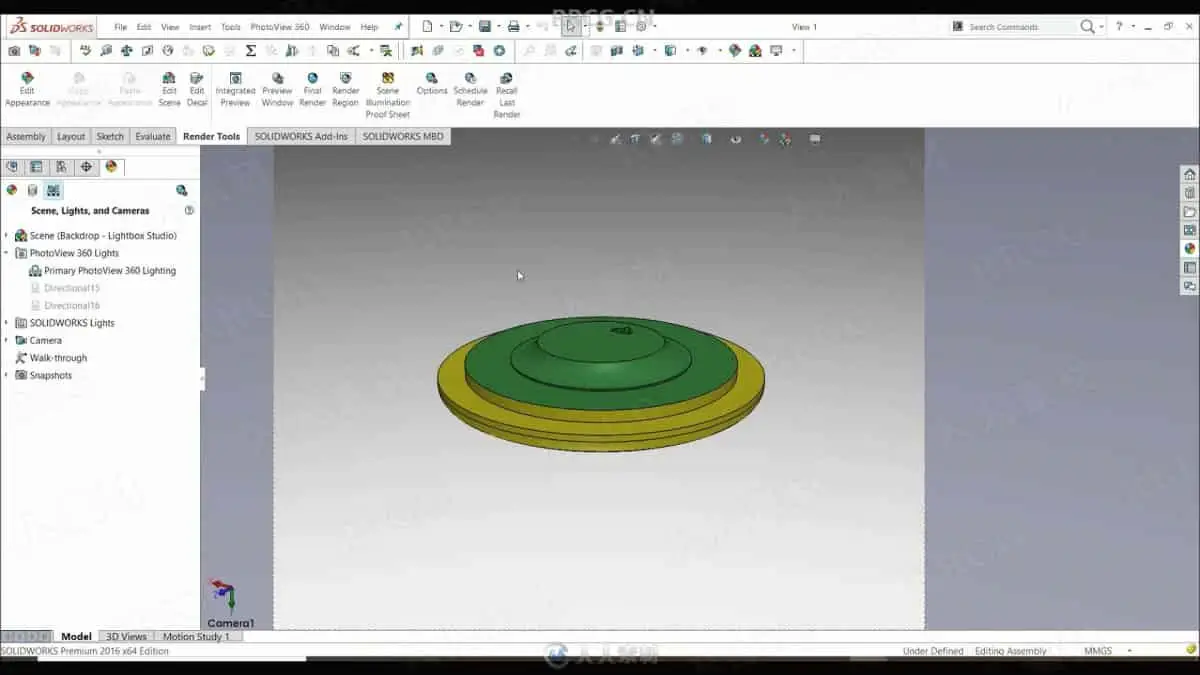
Task: Click the Edit Appearance tool
Action: tap(27, 89)
